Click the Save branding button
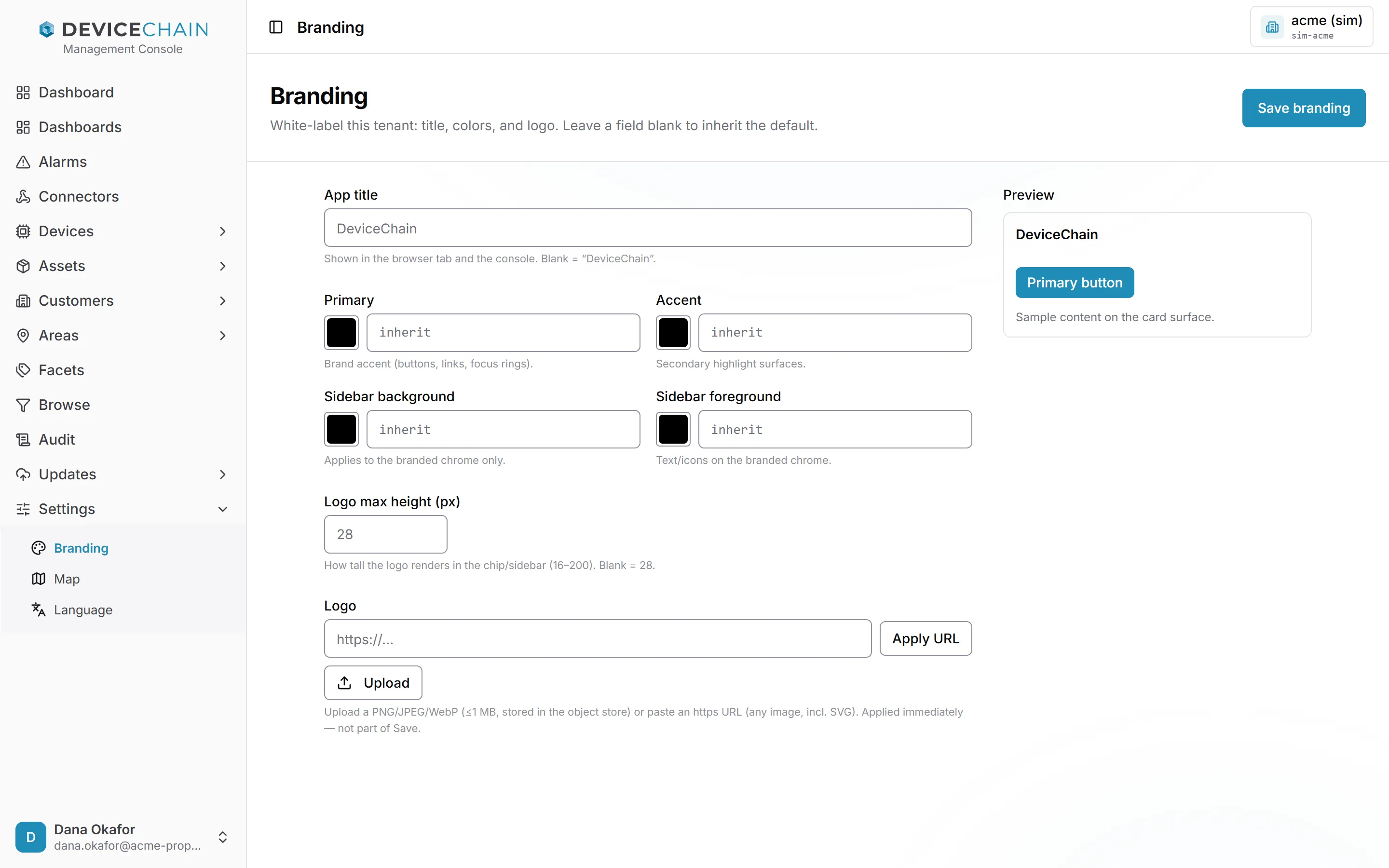The width and height of the screenshot is (1389, 868). pos(1304,108)
